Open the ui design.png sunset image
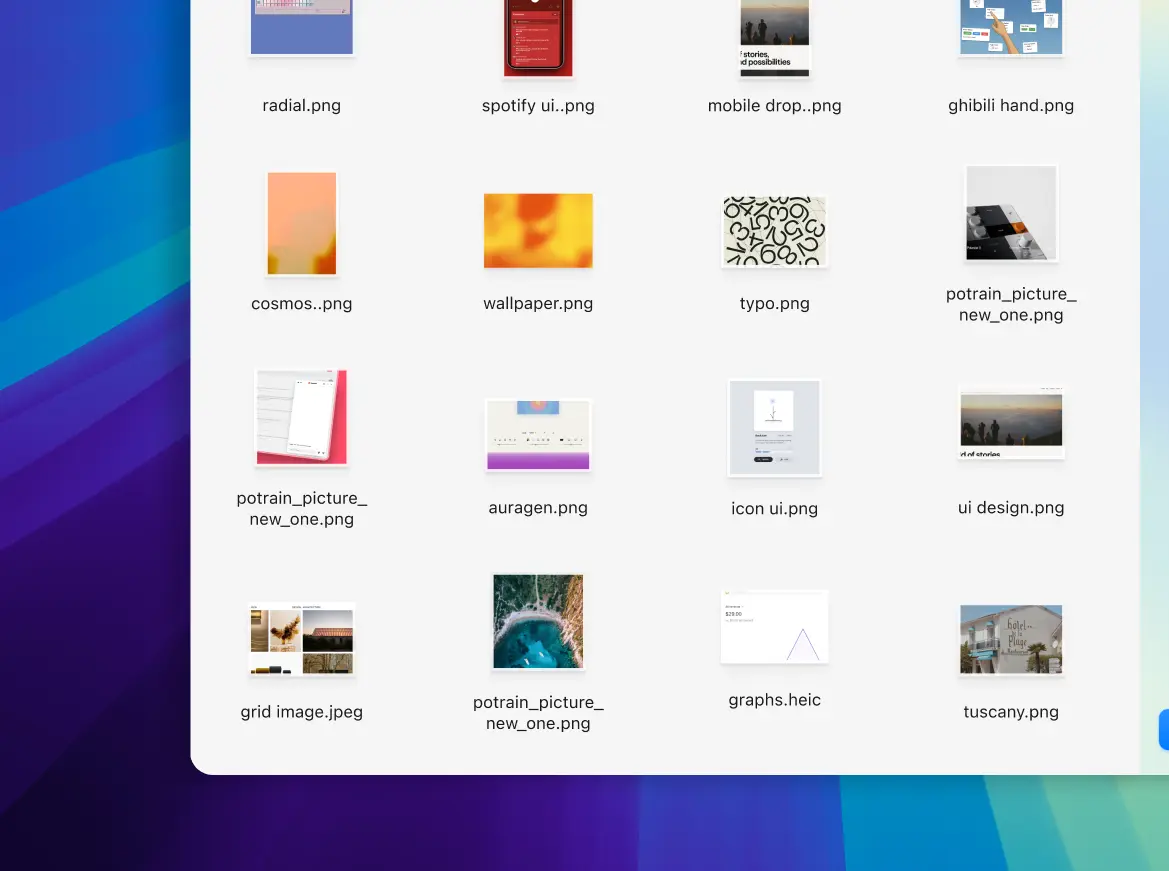Screen dimensions: 1169x871 coord(1010,421)
